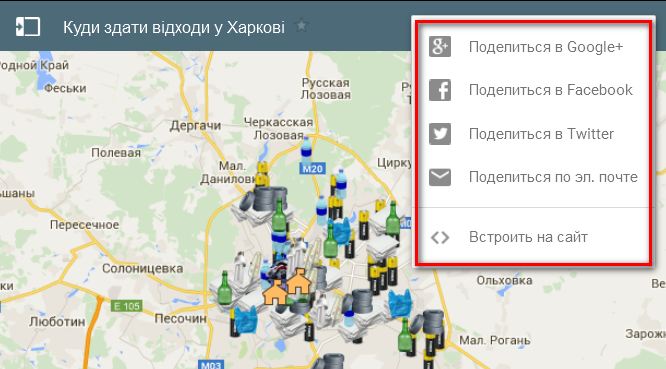Star the map Куди здати відходи у Харкові
This screenshot has width=666, height=369.
click(x=301, y=26)
